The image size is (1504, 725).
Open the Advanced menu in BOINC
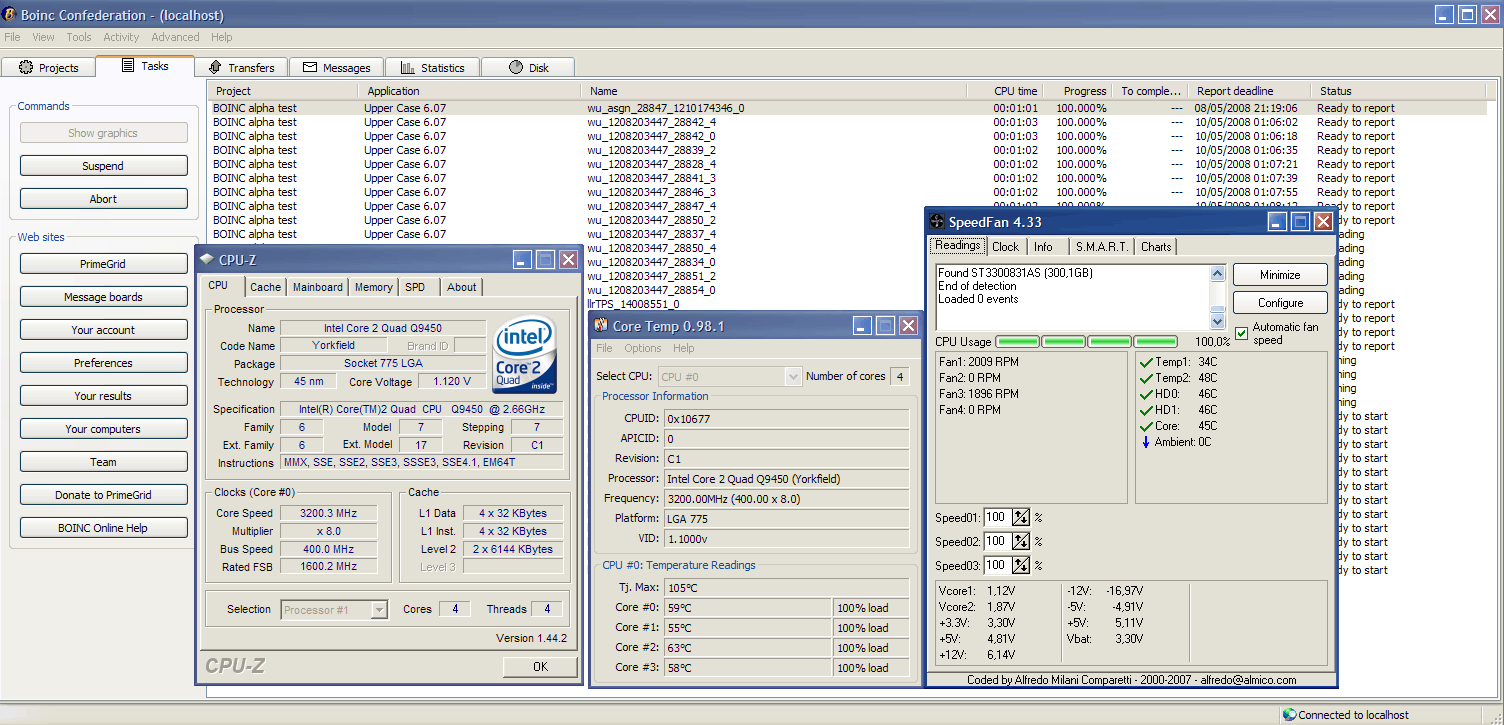click(x=175, y=37)
